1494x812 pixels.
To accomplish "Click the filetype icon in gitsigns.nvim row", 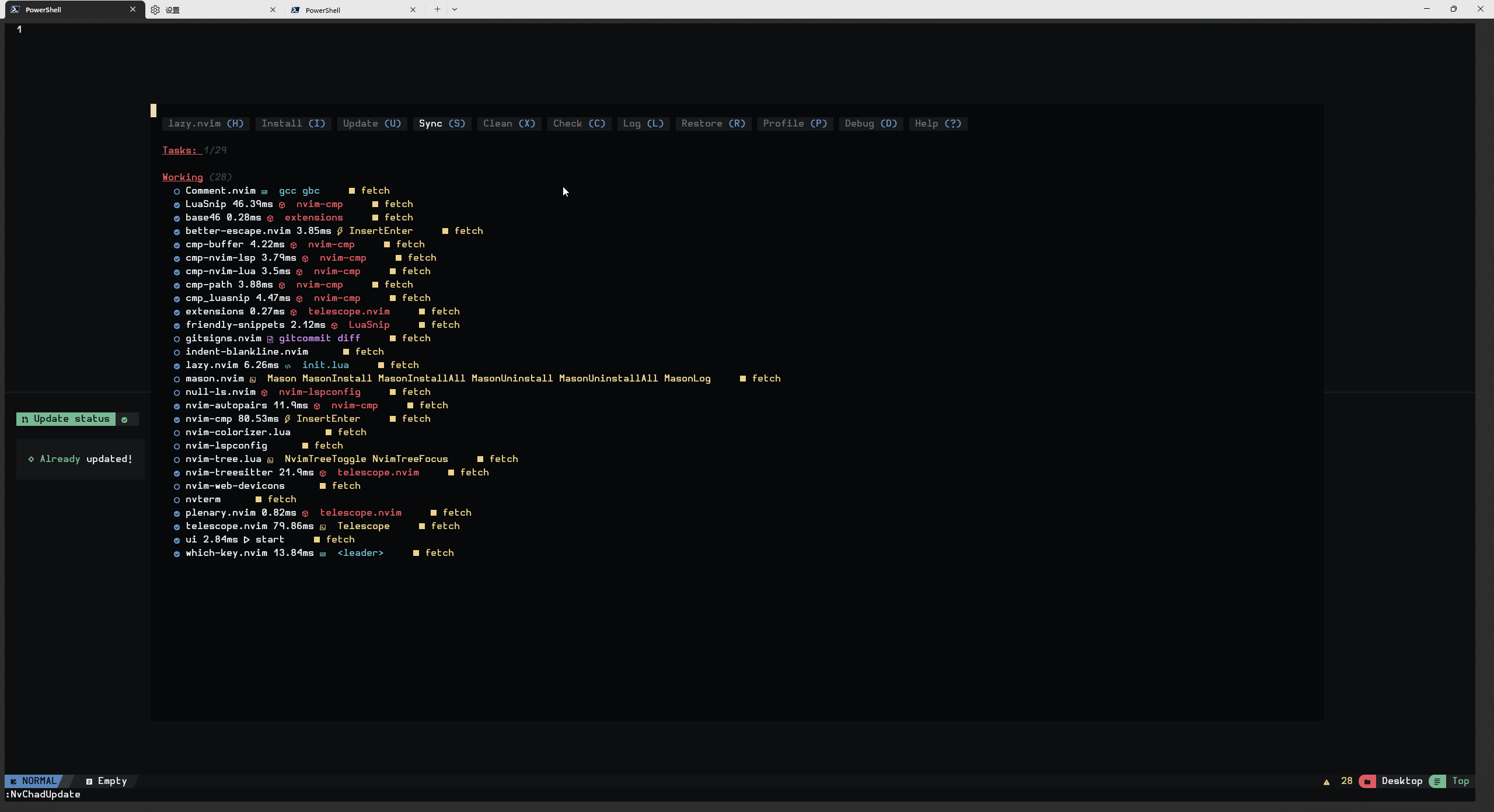I will [x=270, y=339].
